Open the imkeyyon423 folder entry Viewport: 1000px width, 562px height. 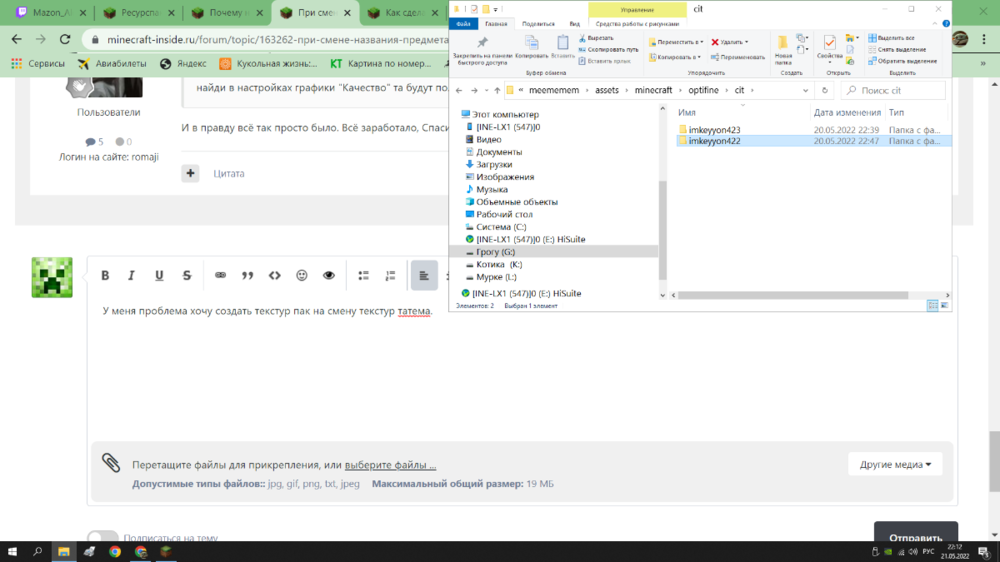pos(714,130)
